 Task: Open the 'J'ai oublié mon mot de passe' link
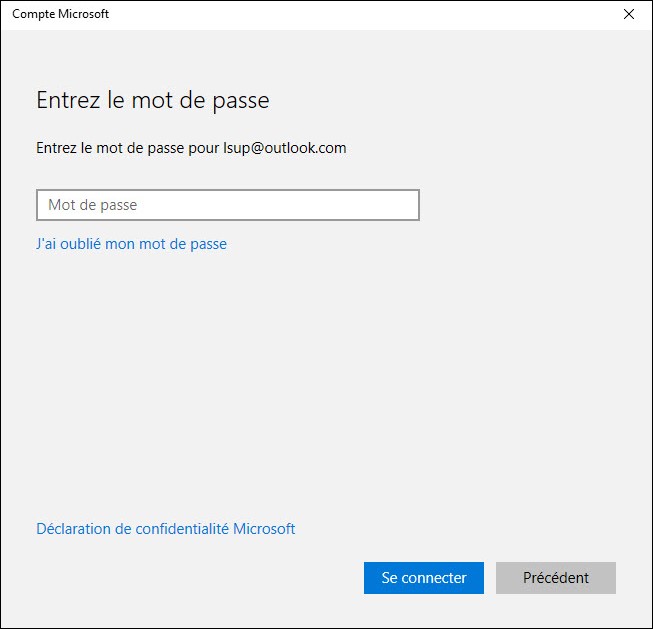[x=131, y=243]
